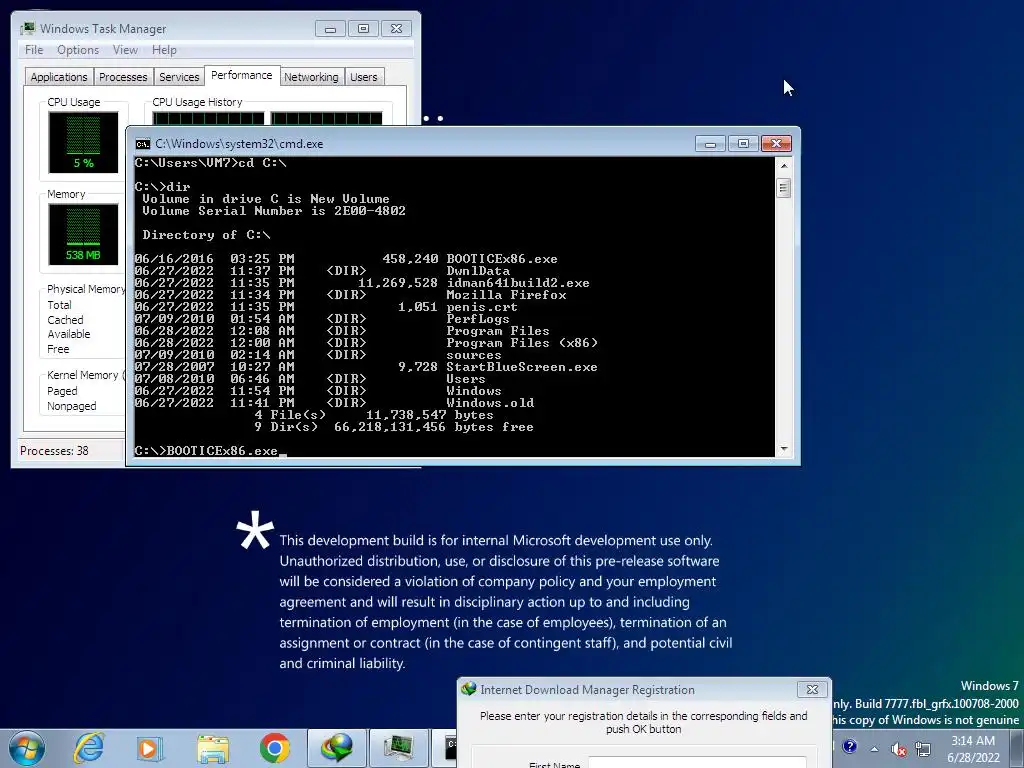Viewport: 1024px width, 768px height.
Task: Switch to the Applications tab
Action: [x=59, y=77]
